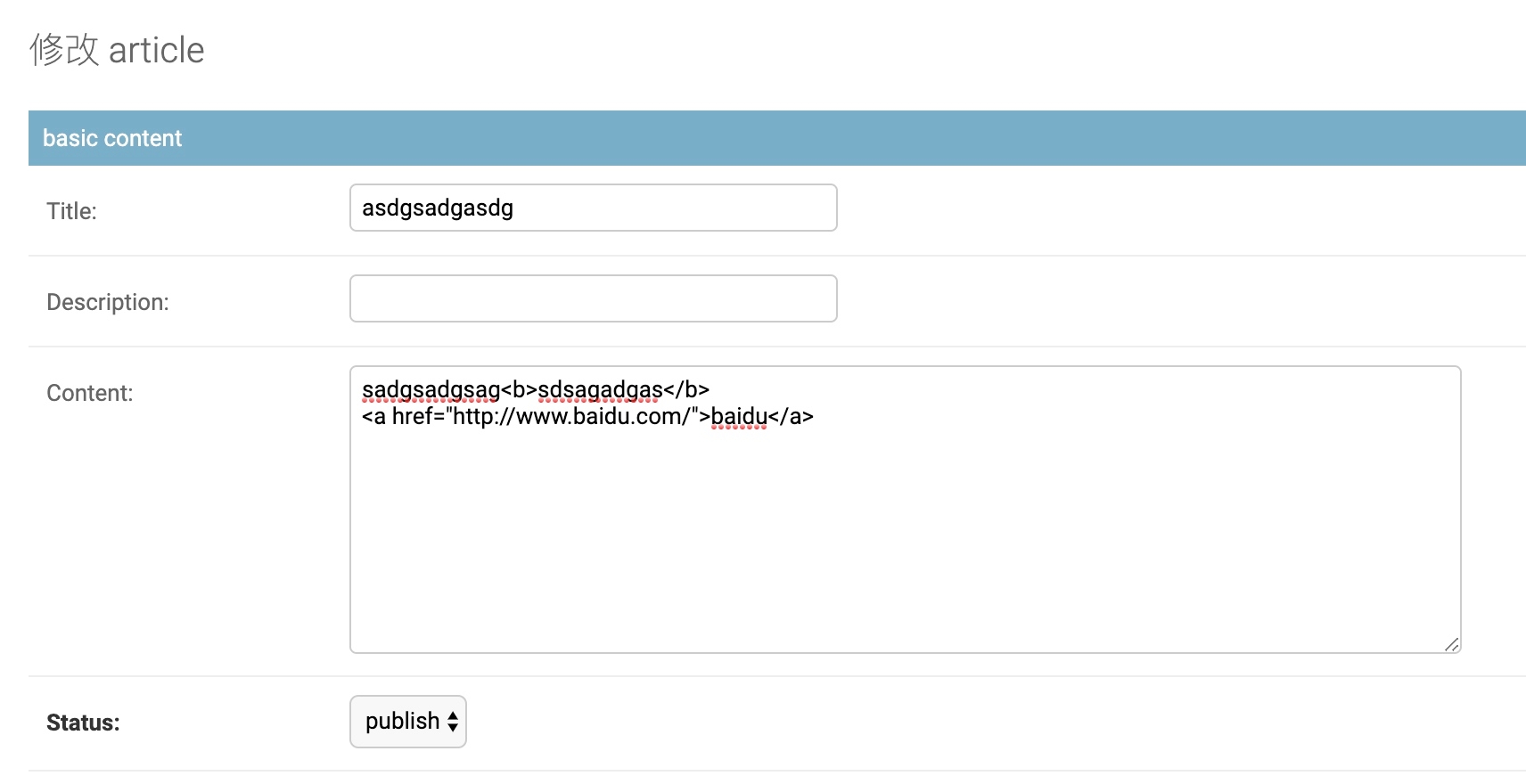Click the "Description:" field label
Image resolution: width=1526 pixels, height=784 pixels.
pyautogui.click(x=107, y=302)
